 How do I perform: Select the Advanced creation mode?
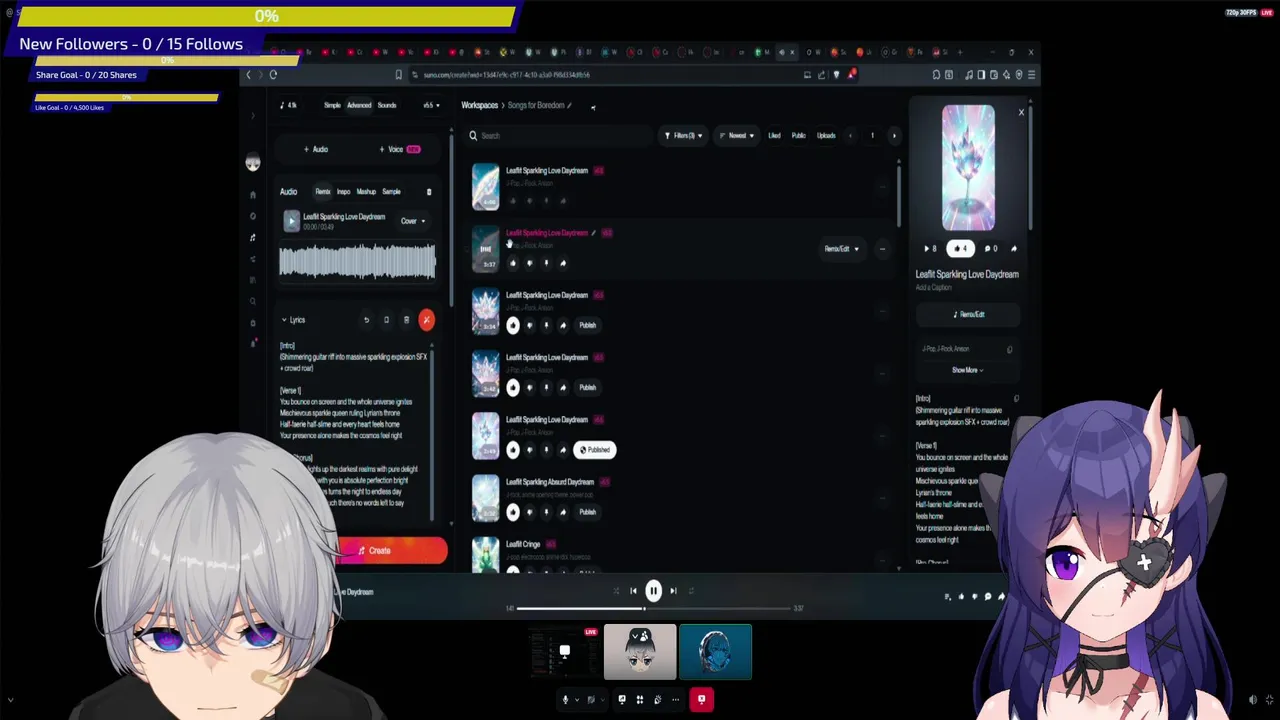point(359,105)
